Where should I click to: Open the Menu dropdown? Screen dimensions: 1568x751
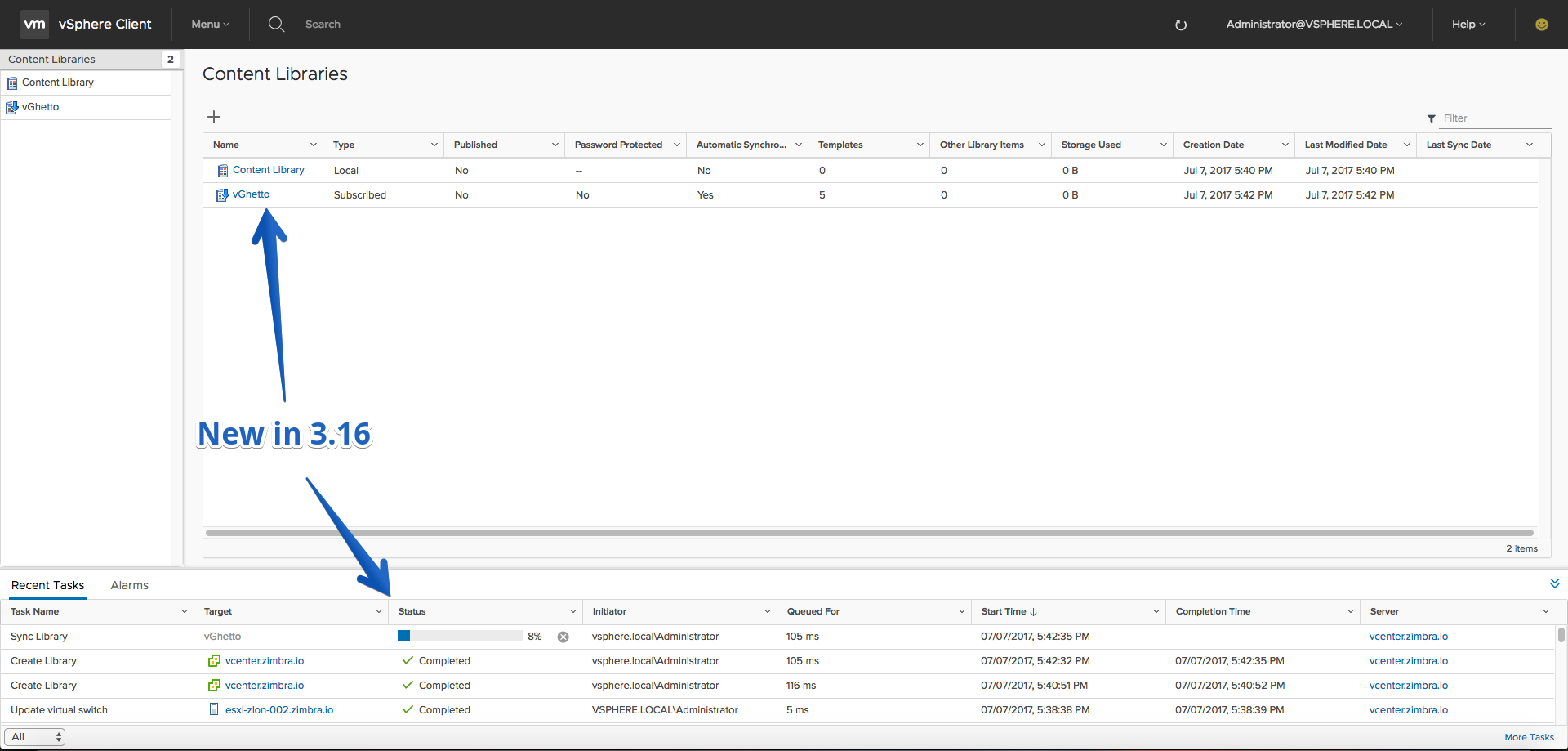pyautogui.click(x=210, y=25)
